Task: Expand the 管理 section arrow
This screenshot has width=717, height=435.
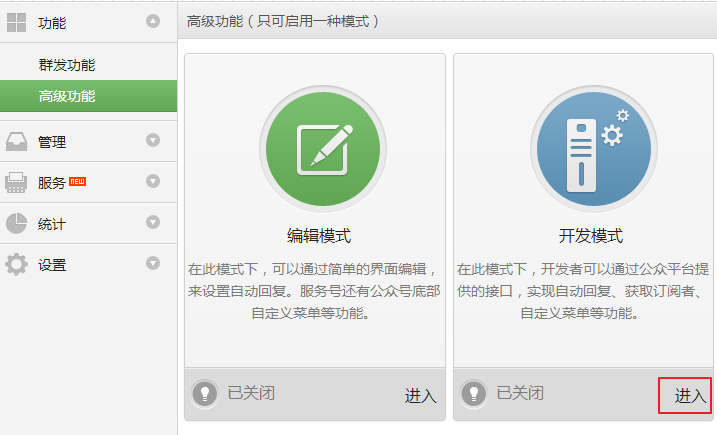Action: pyautogui.click(x=153, y=141)
